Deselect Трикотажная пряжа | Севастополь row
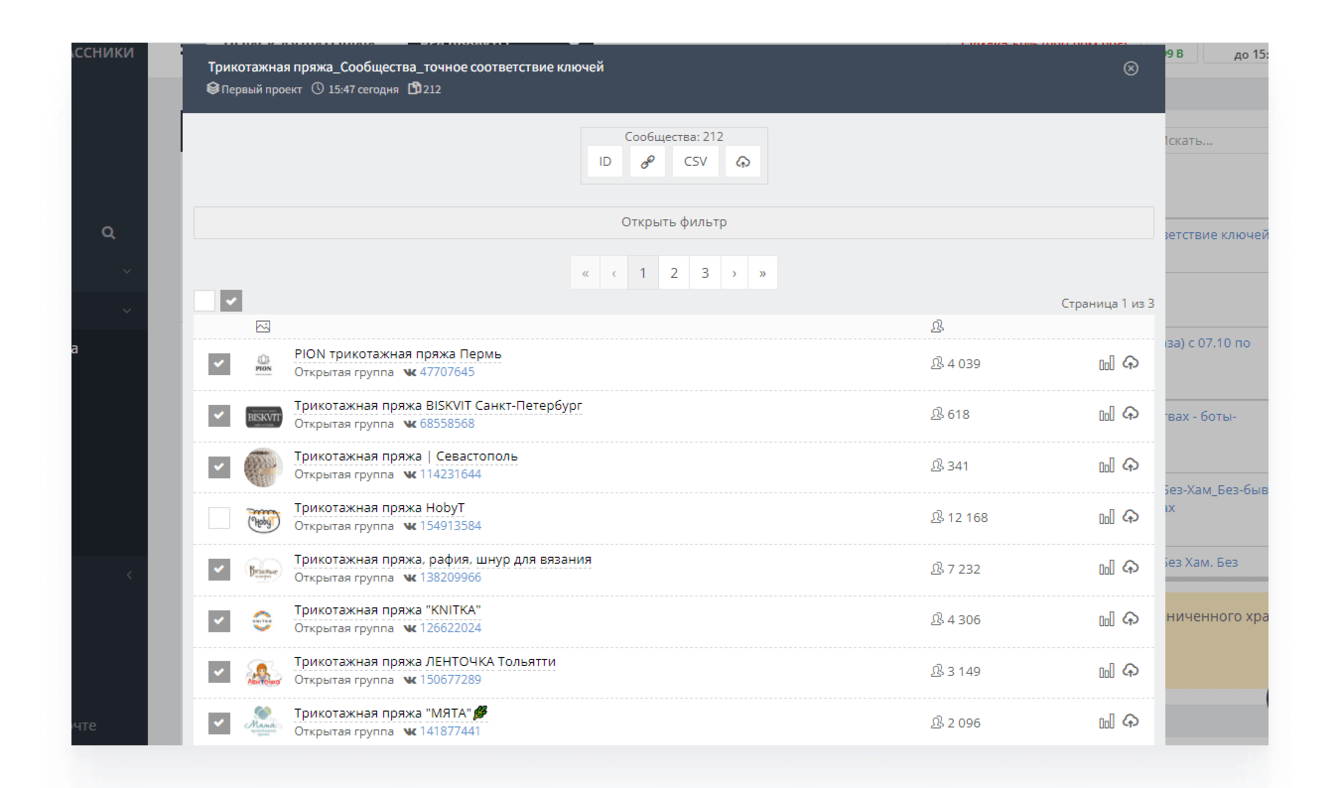The height and width of the screenshot is (788, 1340). tap(219, 467)
